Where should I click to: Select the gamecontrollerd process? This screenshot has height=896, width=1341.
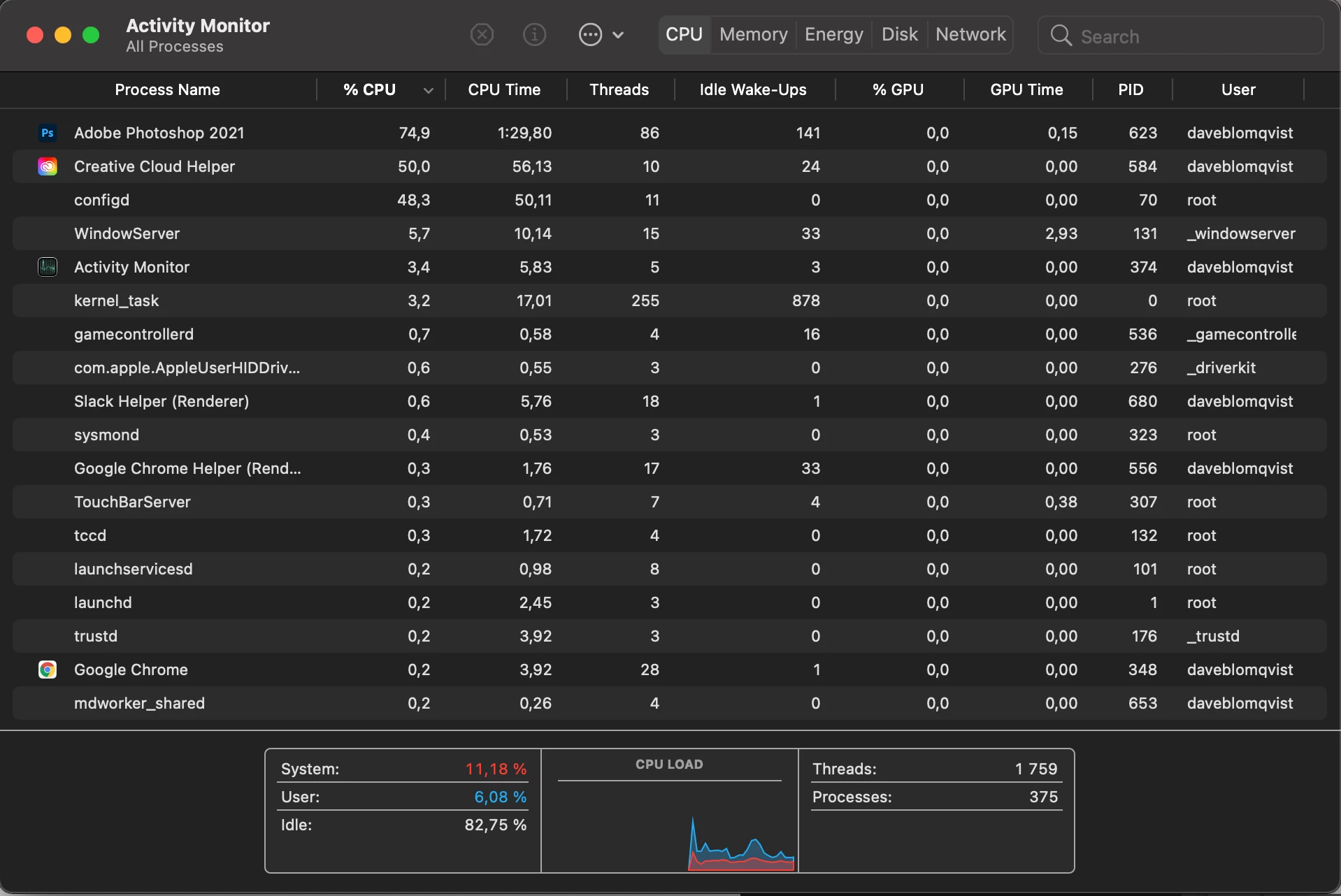point(670,334)
